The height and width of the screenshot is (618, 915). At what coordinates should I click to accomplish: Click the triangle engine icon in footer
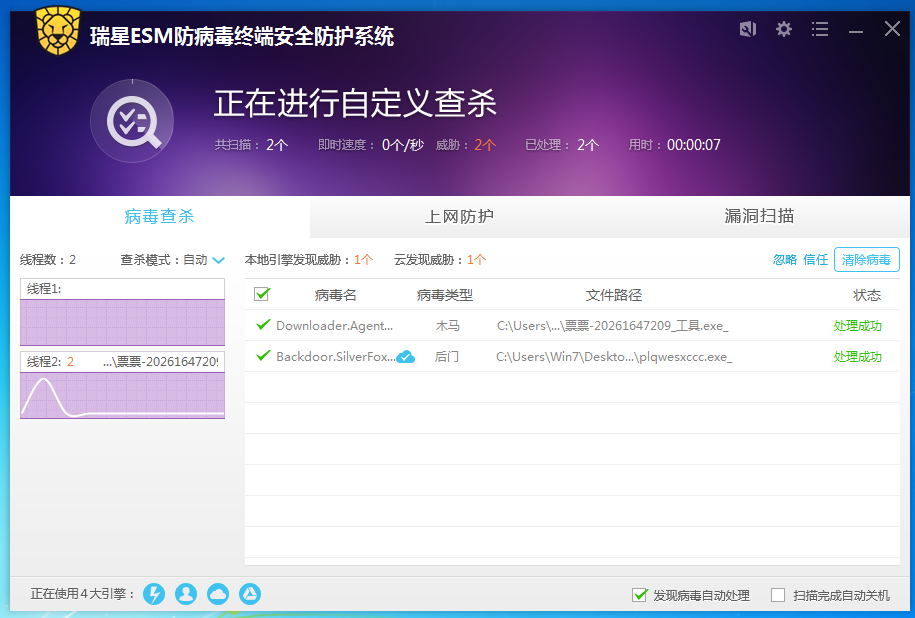click(x=250, y=594)
